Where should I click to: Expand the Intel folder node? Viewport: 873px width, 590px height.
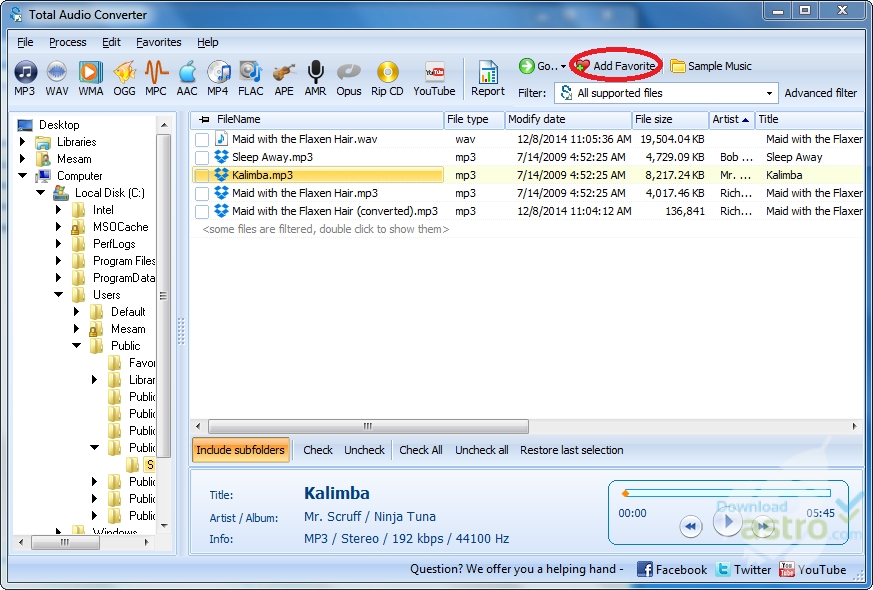pos(58,209)
